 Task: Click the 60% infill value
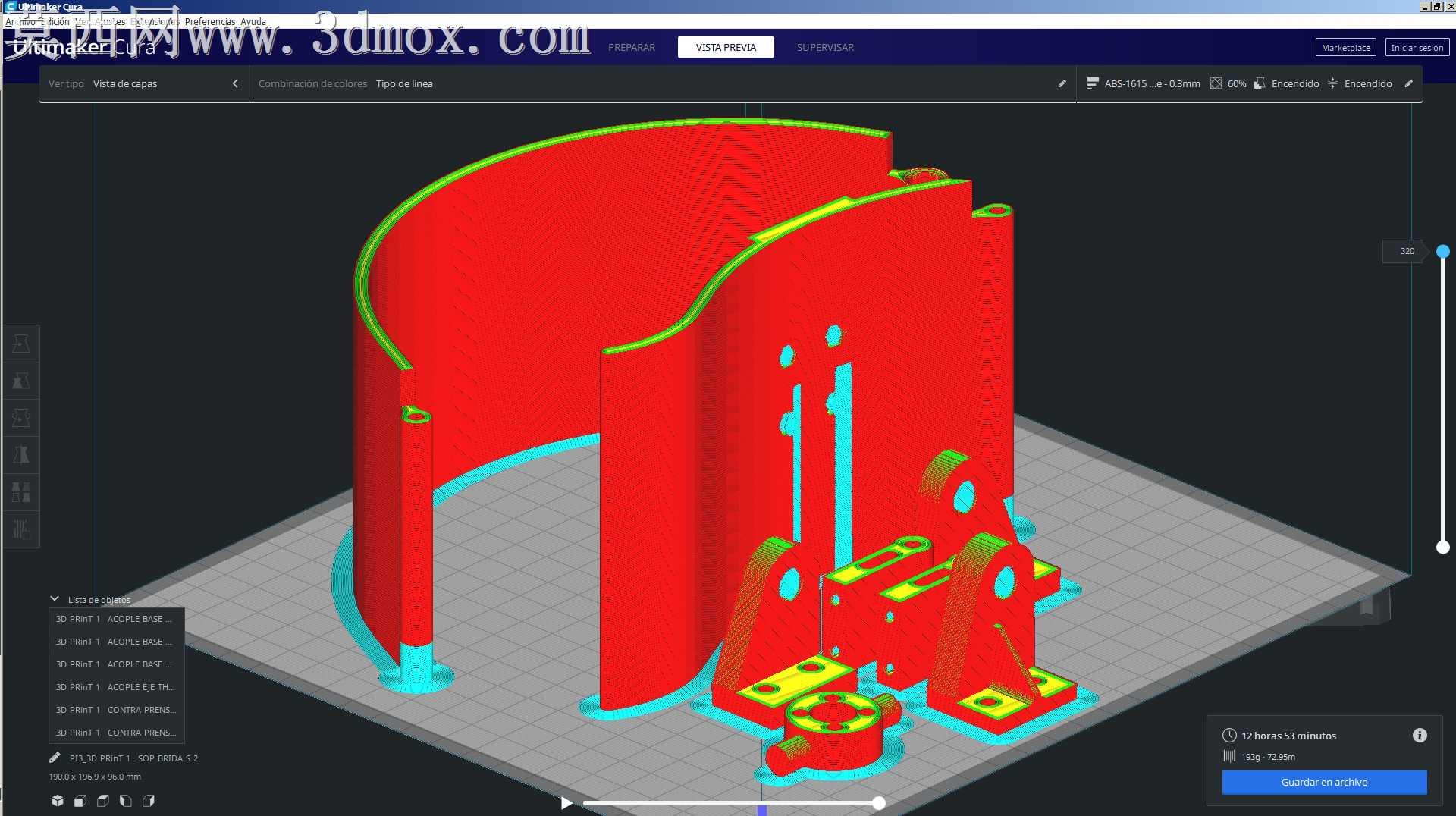(x=1237, y=83)
